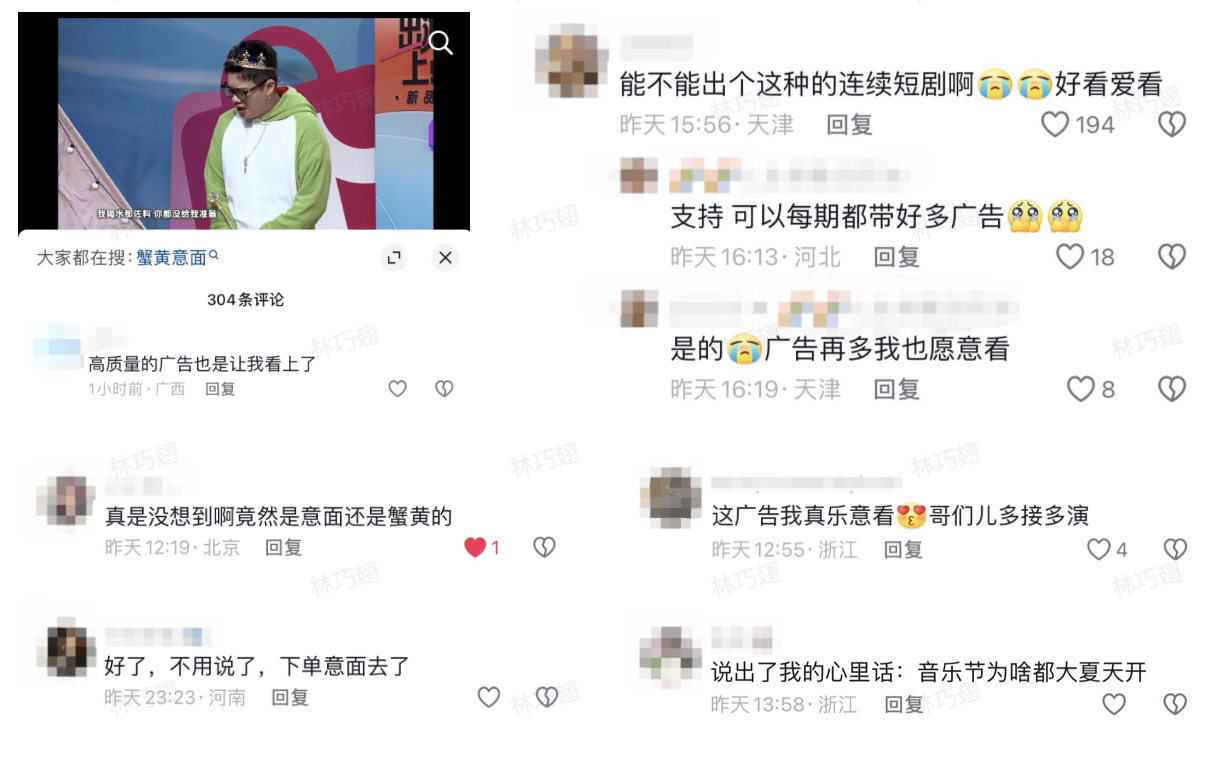Image resolution: width=1212 pixels, height=762 pixels.
Task: Unlike the red-hearted 蟹黄 comment
Action: click(x=475, y=547)
